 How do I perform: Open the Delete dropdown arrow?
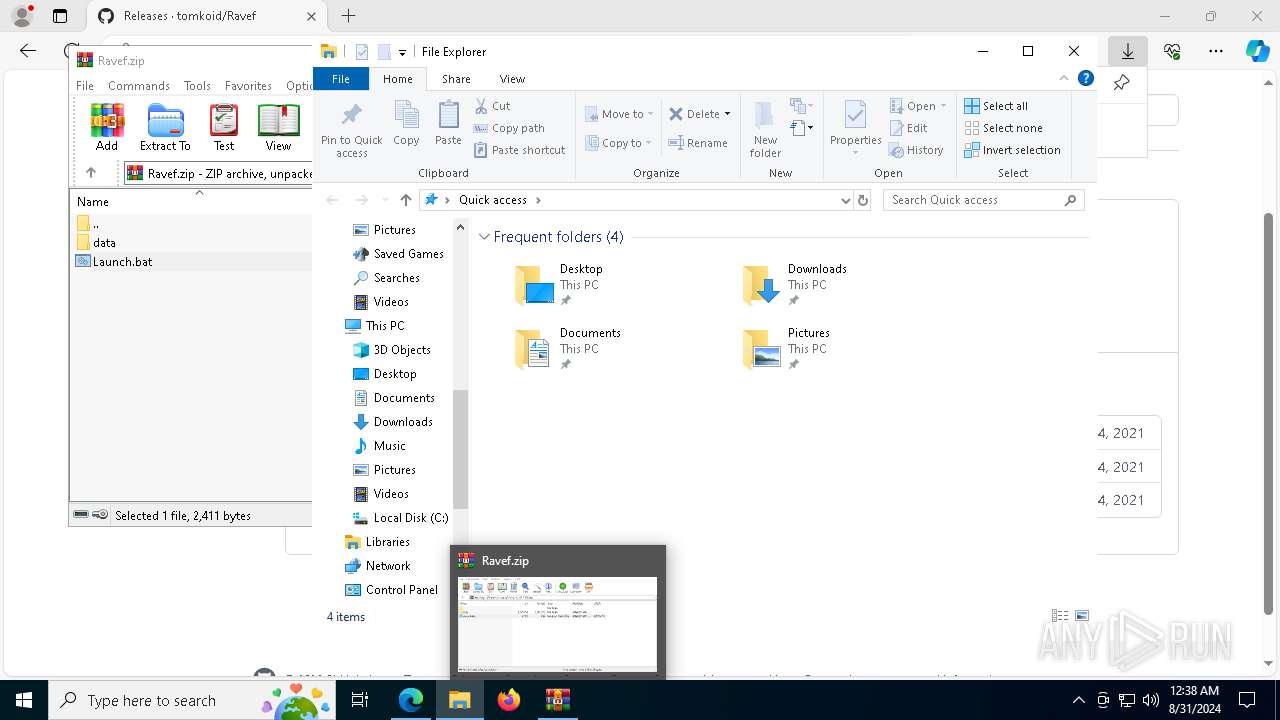point(727,114)
